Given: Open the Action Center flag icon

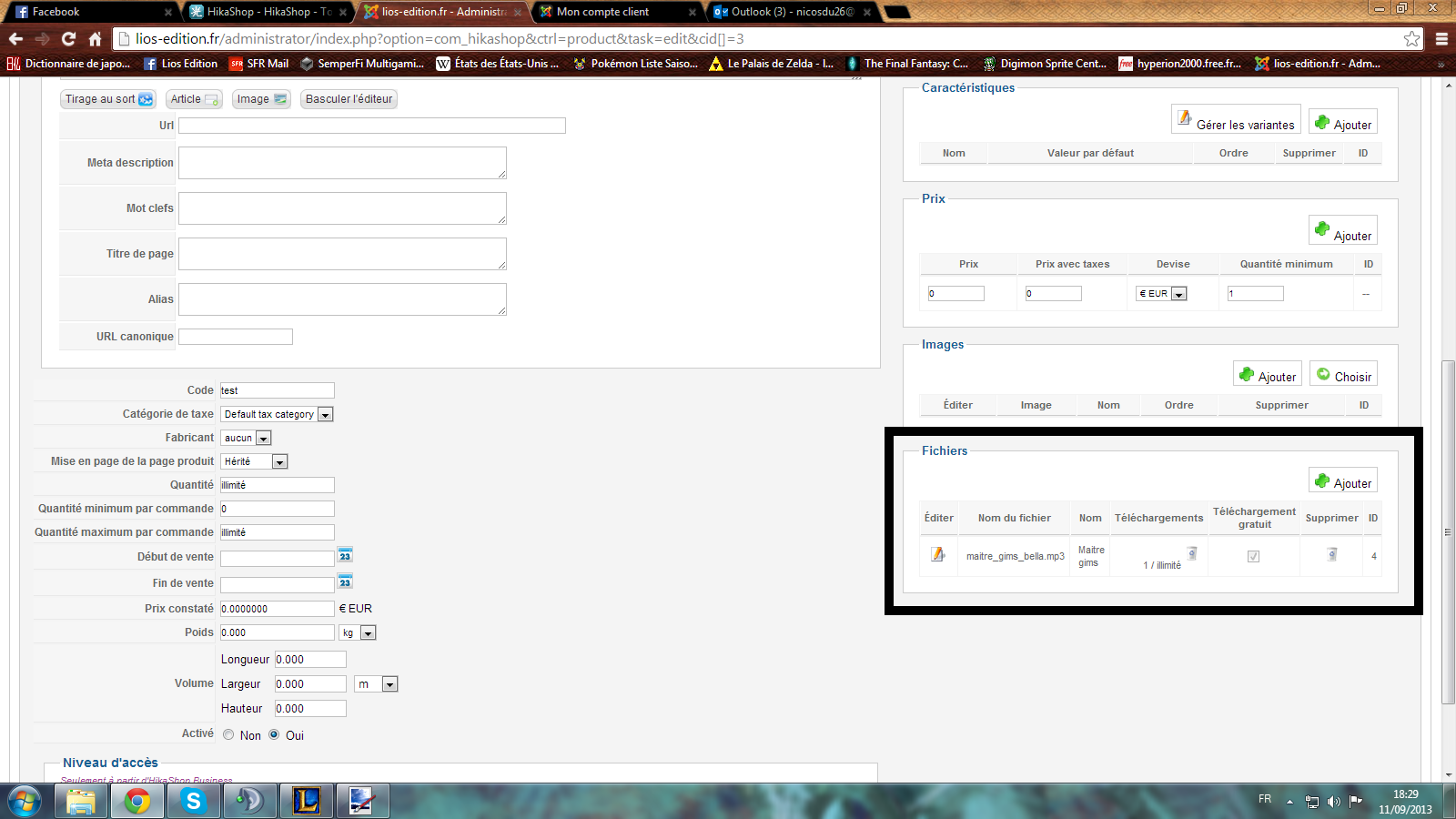Looking at the screenshot, I should click(1356, 801).
